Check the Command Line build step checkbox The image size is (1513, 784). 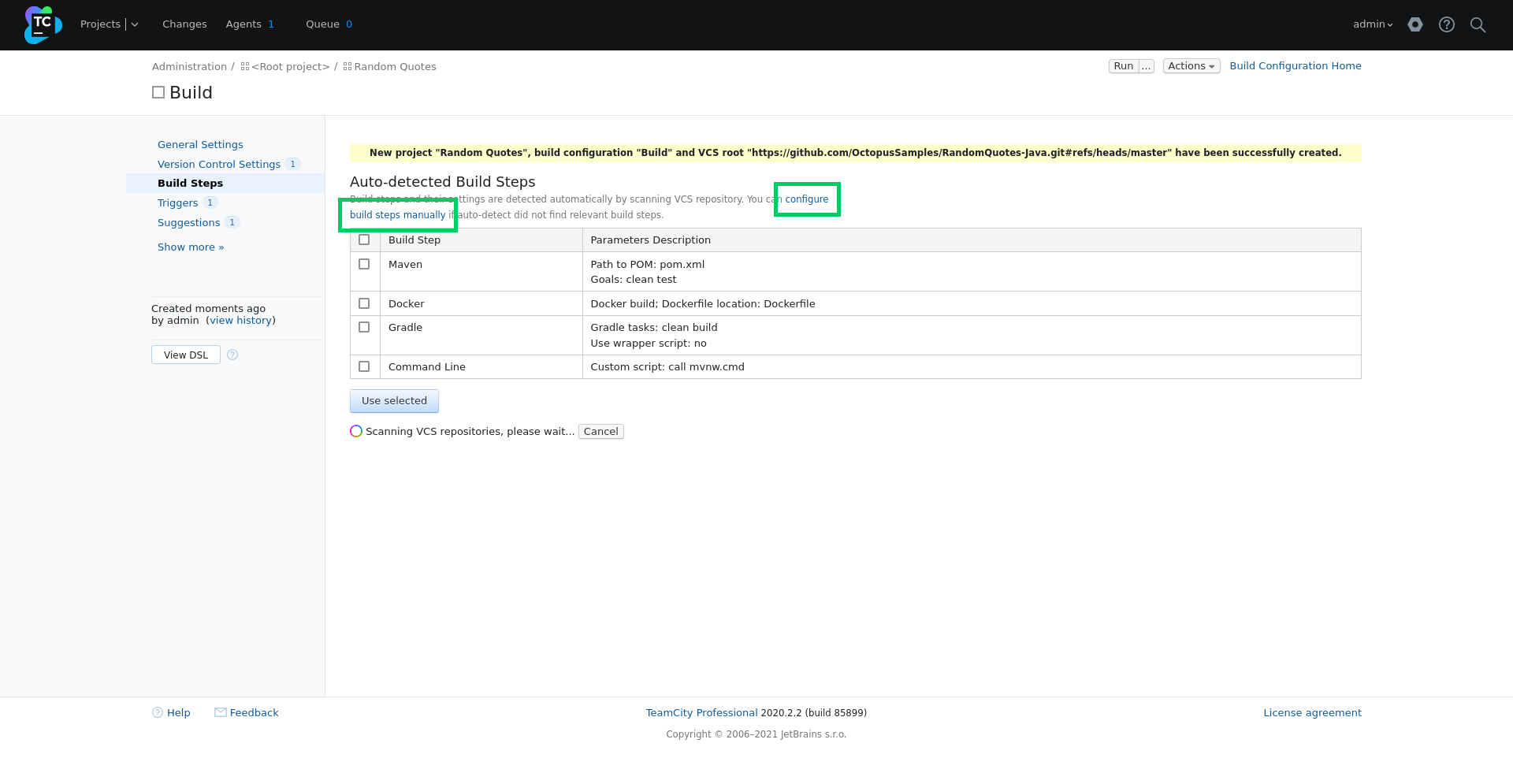pos(364,366)
